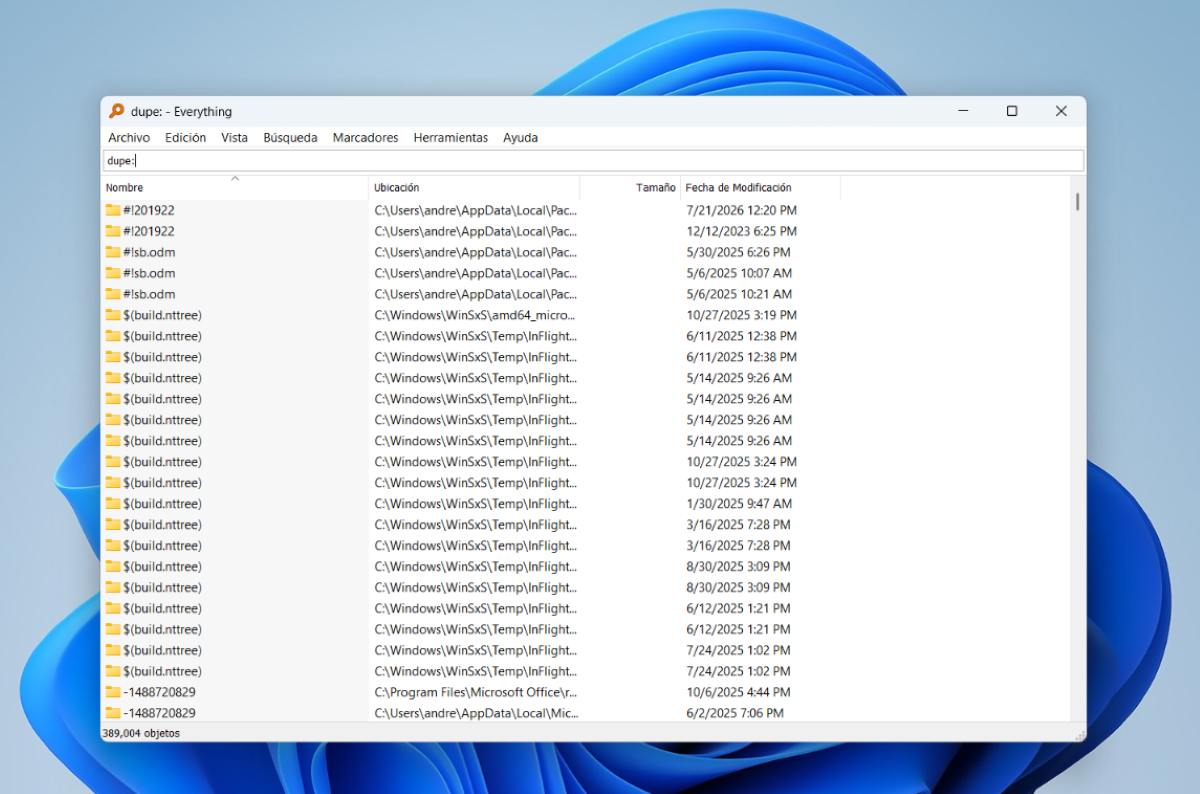Focus the search box containing dupe:
This screenshot has width=1200, height=794.
pyautogui.click(x=593, y=161)
